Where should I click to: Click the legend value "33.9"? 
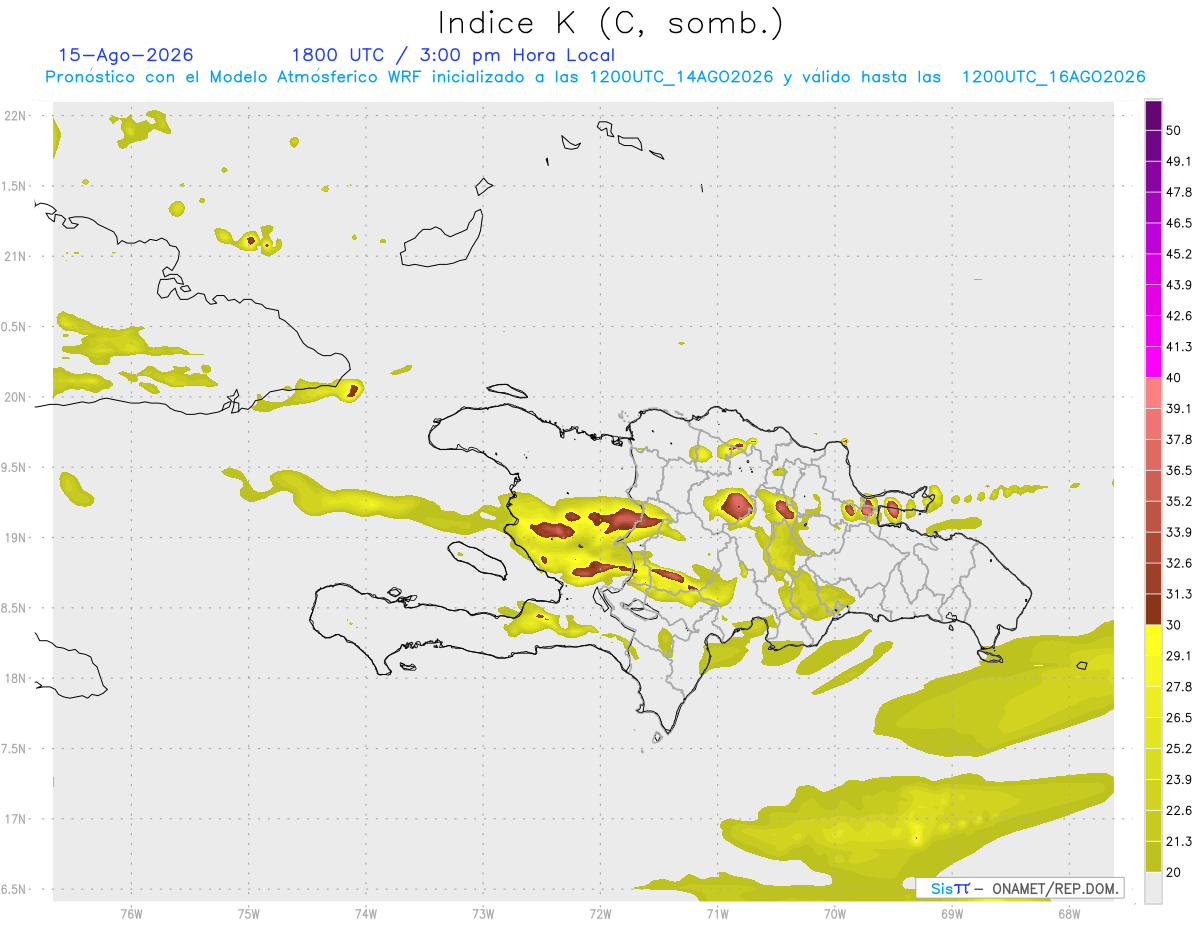coord(1179,532)
